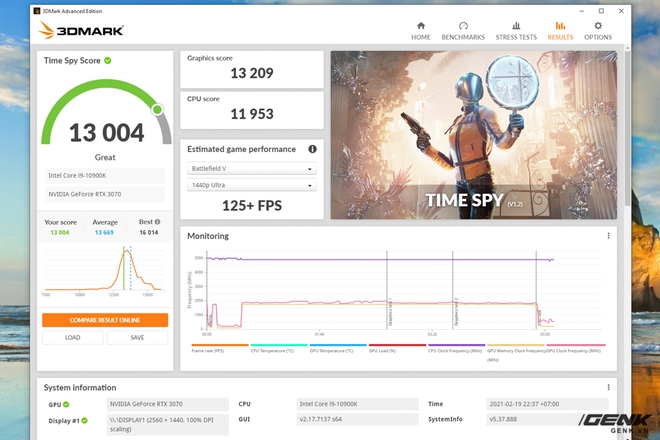
Task: Click the 13 004 Time Spy score
Action: [106, 132]
